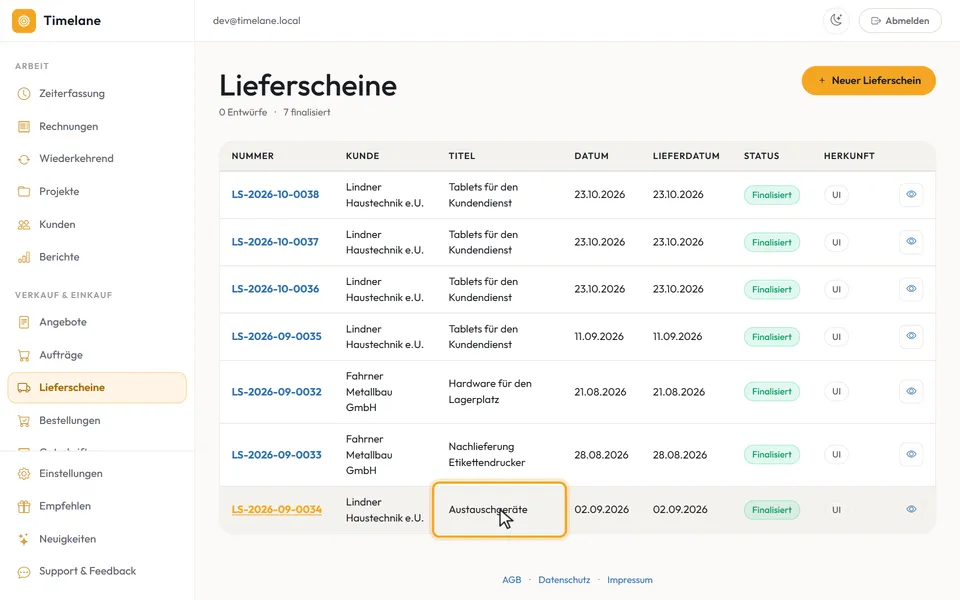This screenshot has height=600, width=960.
Task: Click the UI origin badge of LS-2026-10-0038
Action: click(836, 195)
